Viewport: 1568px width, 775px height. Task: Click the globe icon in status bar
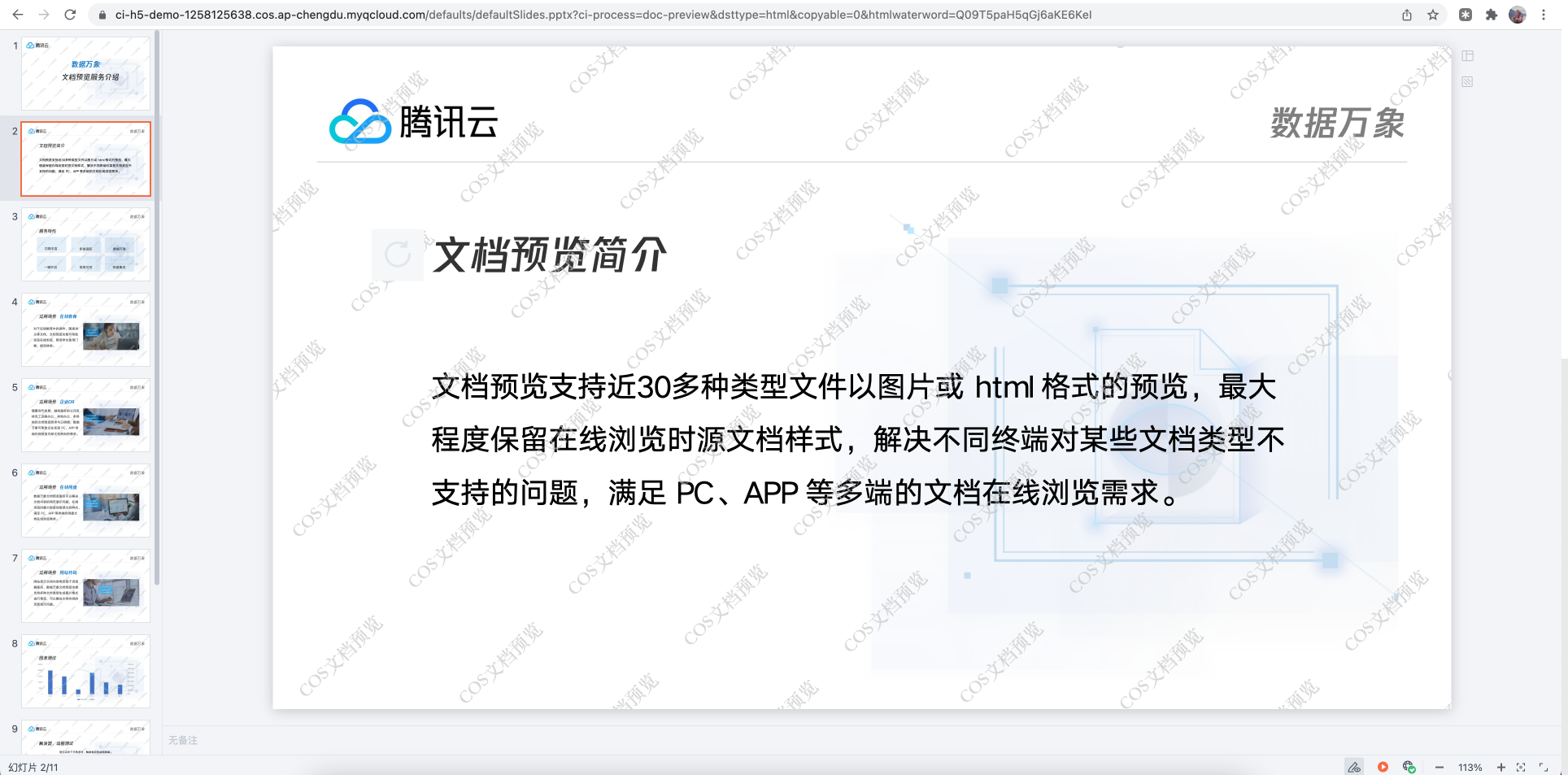tap(1409, 767)
